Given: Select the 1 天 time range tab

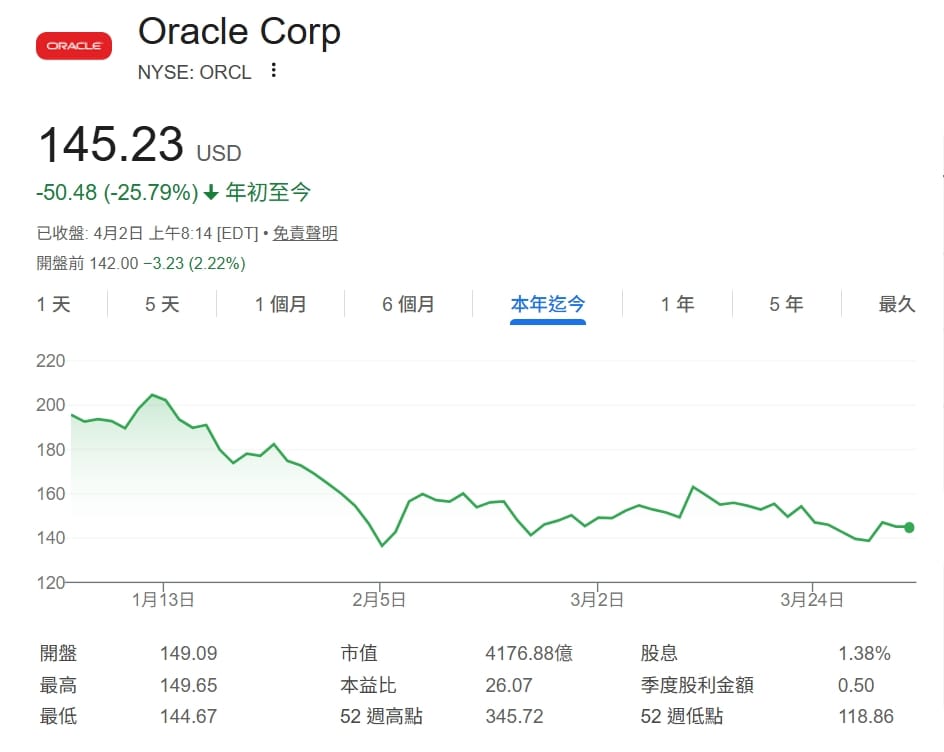Looking at the screenshot, I should (54, 304).
